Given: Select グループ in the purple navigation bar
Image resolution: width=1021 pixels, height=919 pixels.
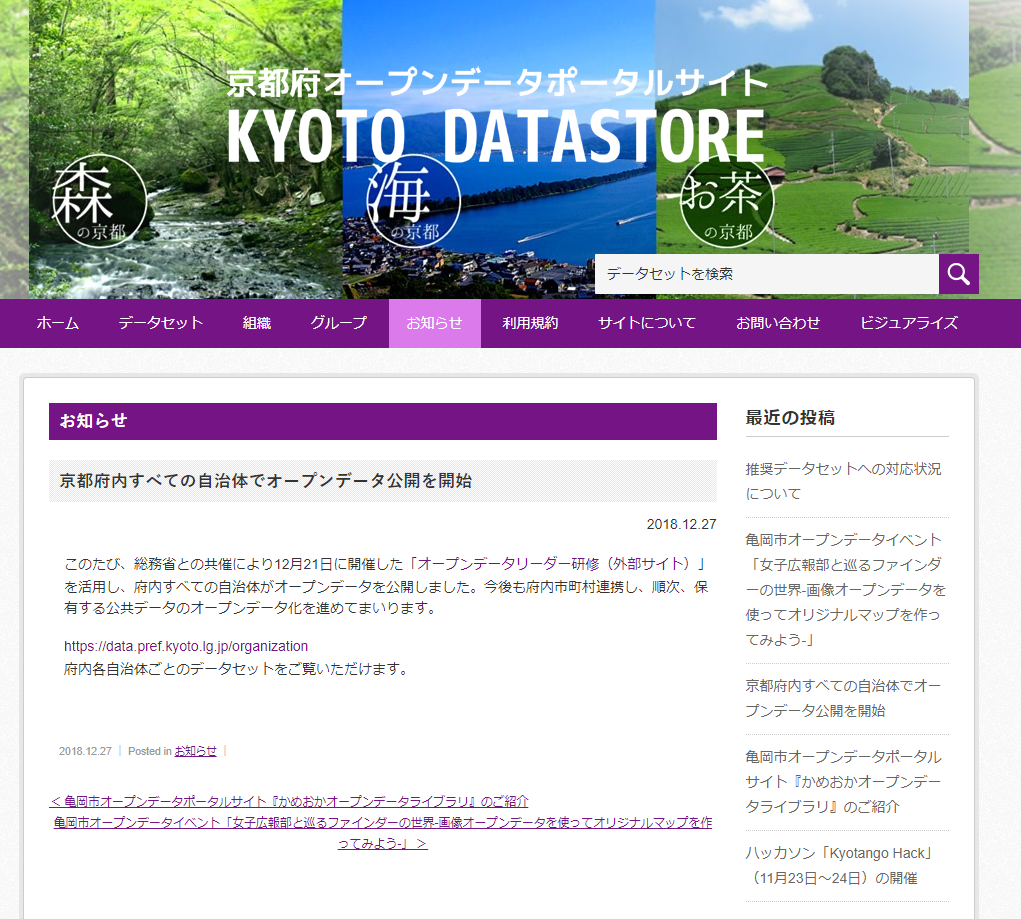Looking at the screenshot, I should (x=339, y=323).
